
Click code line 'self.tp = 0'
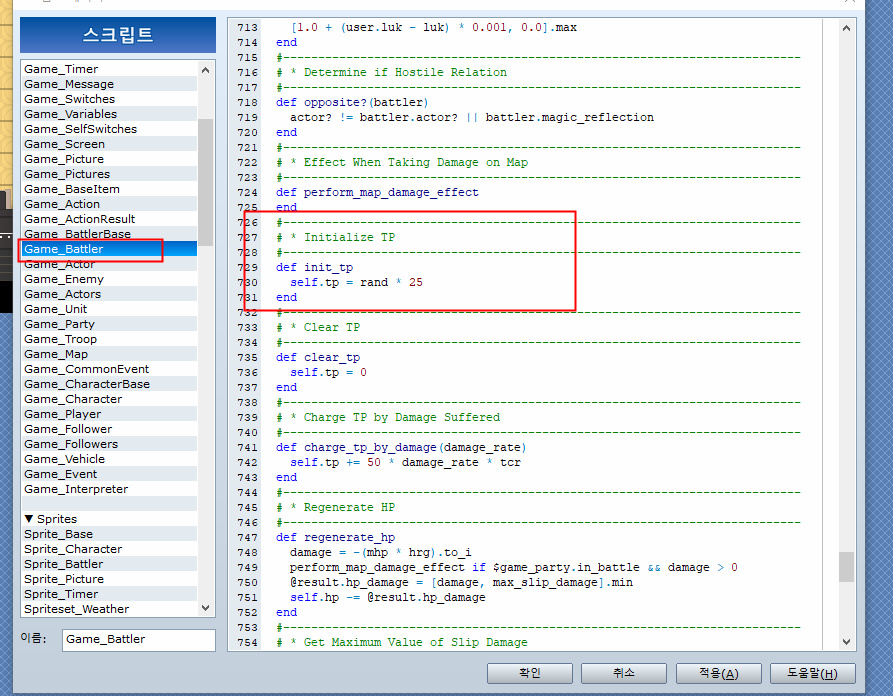pyautogui.click(x=329, y=372)
